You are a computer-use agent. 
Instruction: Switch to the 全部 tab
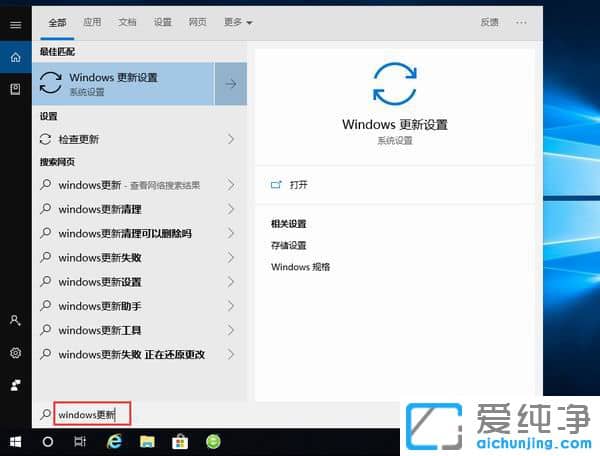point(57,23)
